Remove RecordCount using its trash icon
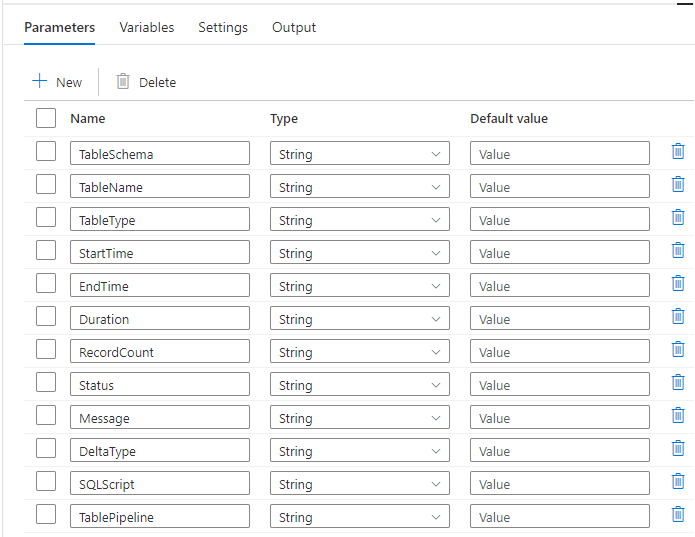The image size is (695, 537). [678, 350]
